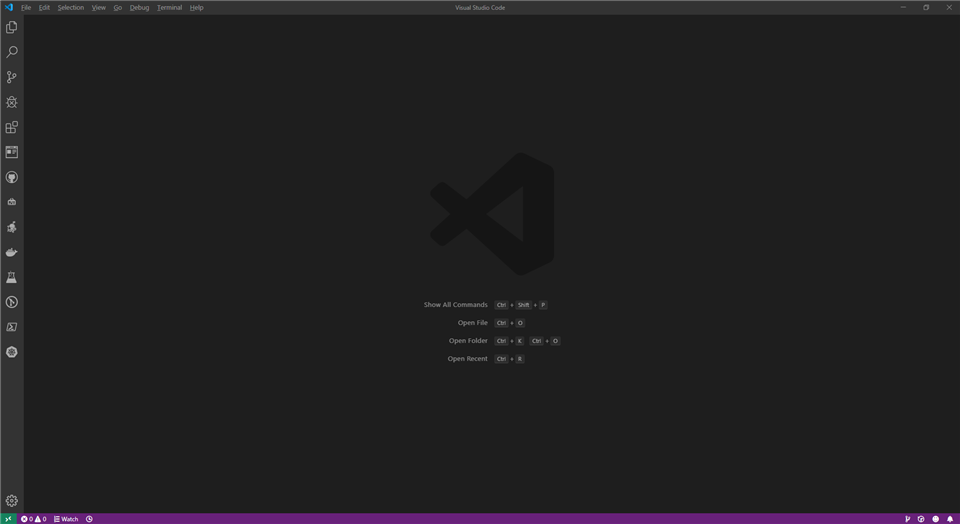Restore down the Visual Studio Code window
960x524 pixels.
926,7
